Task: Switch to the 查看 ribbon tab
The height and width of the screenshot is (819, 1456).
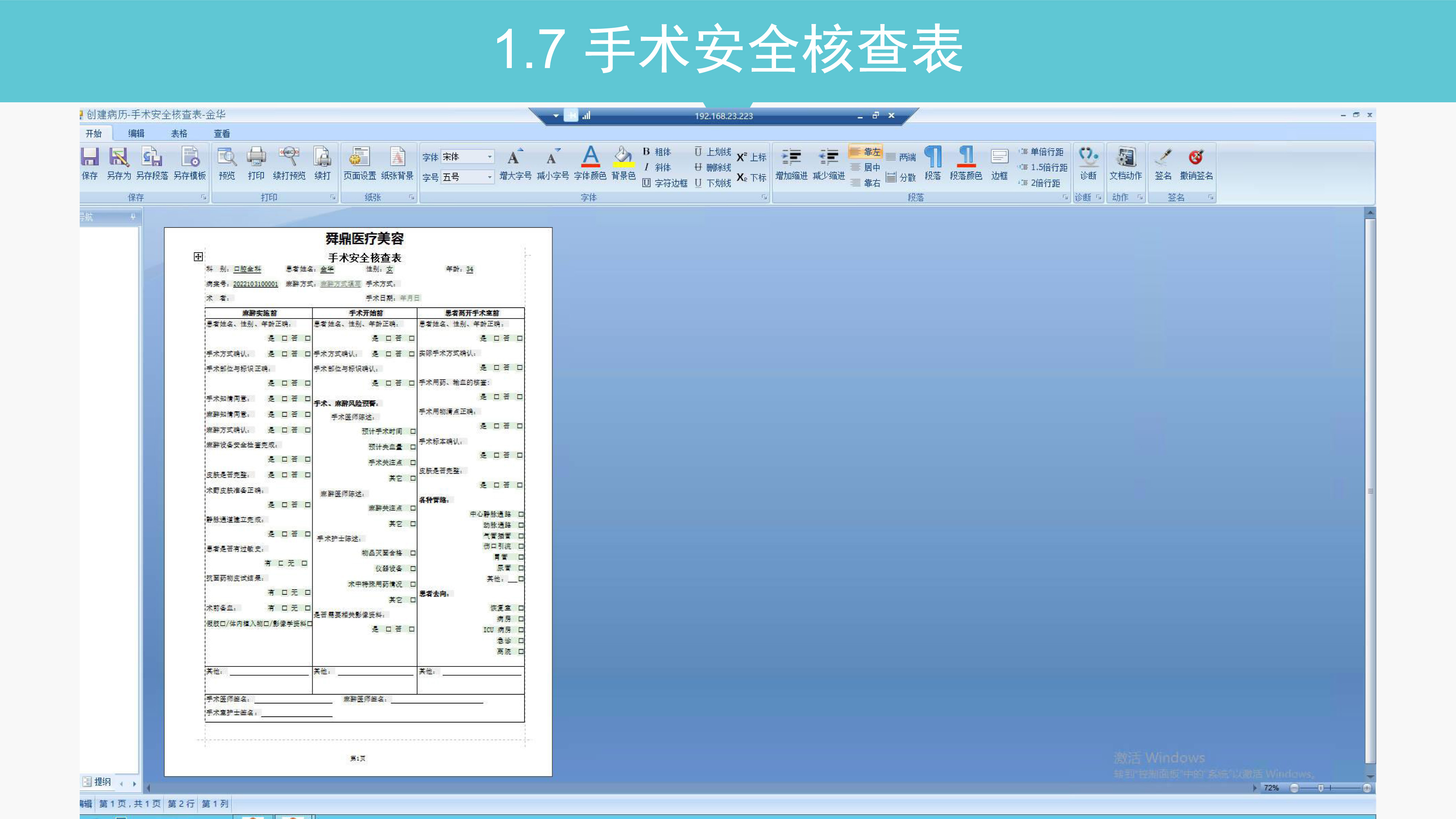Action: click(x=222, y=133)
